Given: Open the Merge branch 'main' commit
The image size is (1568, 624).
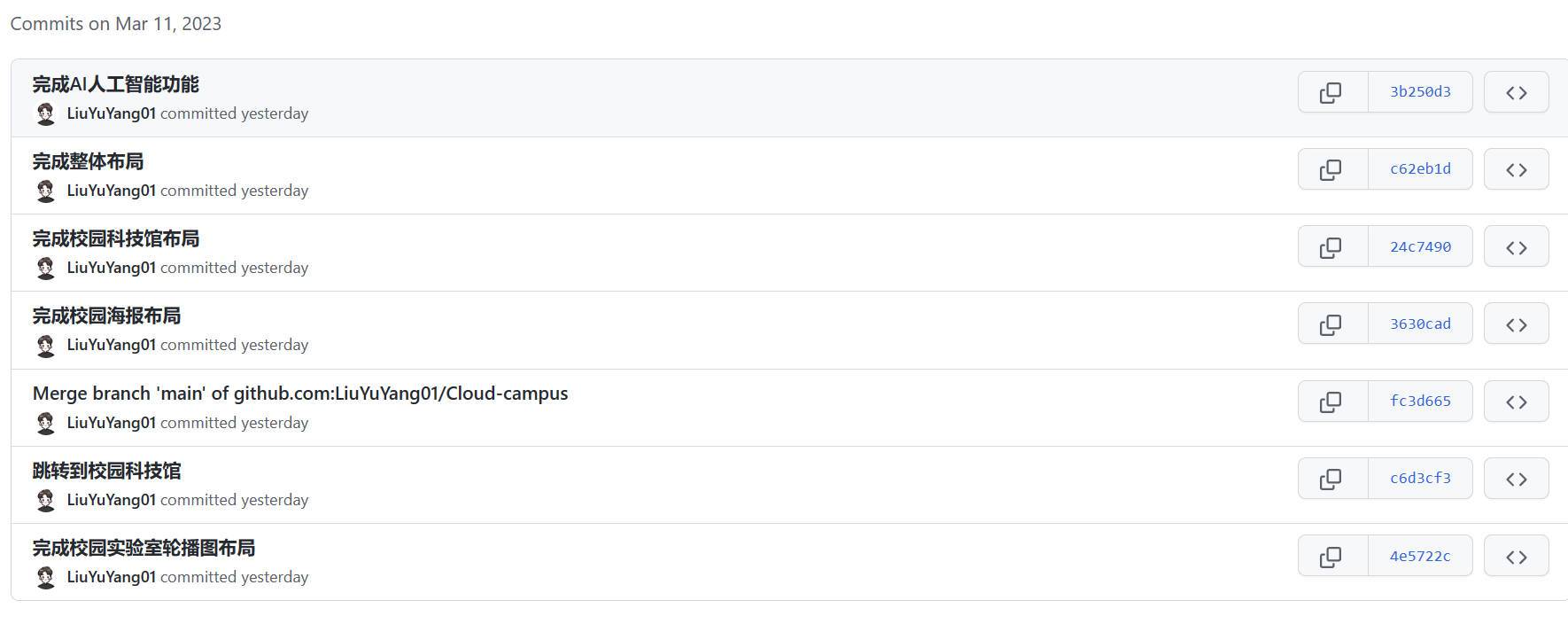Looking at the screenshot, I should [300, 394].
